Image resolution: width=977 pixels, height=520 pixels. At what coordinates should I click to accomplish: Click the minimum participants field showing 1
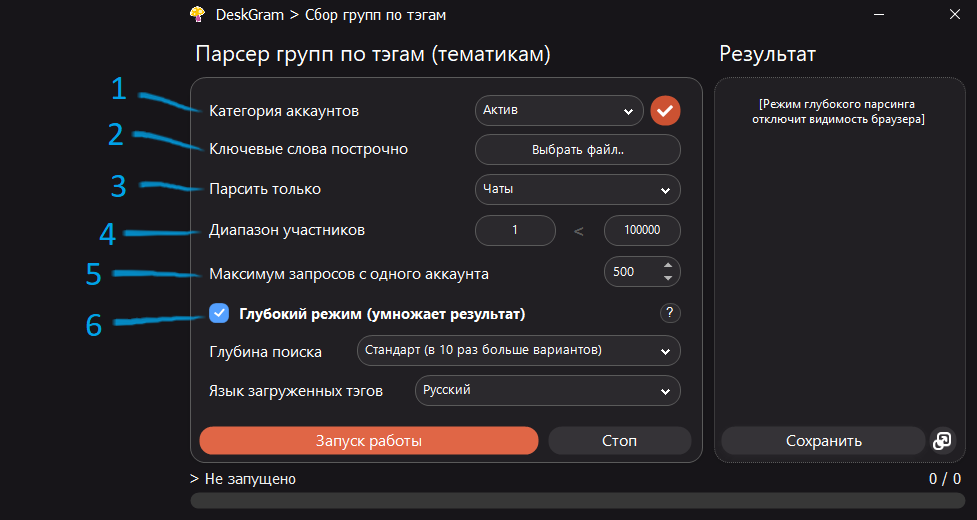click(515, 230)
